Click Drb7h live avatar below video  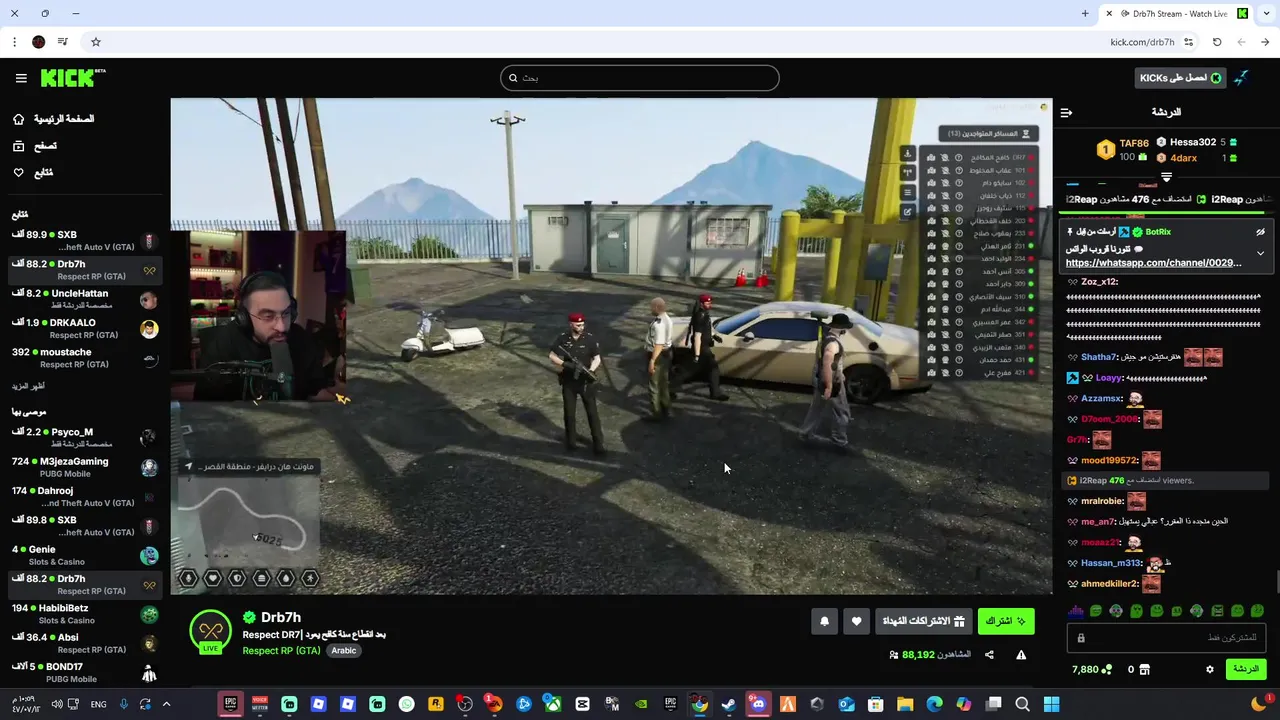[210, 632]
